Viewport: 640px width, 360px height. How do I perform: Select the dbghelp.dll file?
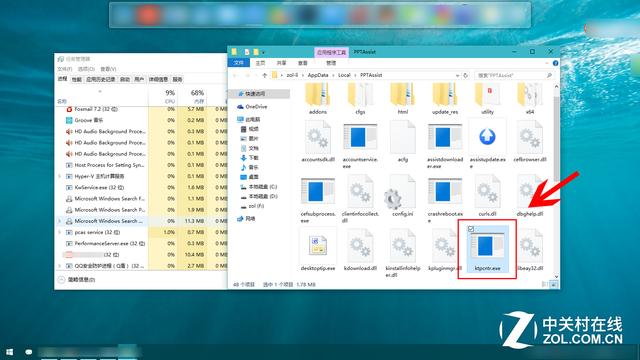pyautogui.click(x=529, y=195)
